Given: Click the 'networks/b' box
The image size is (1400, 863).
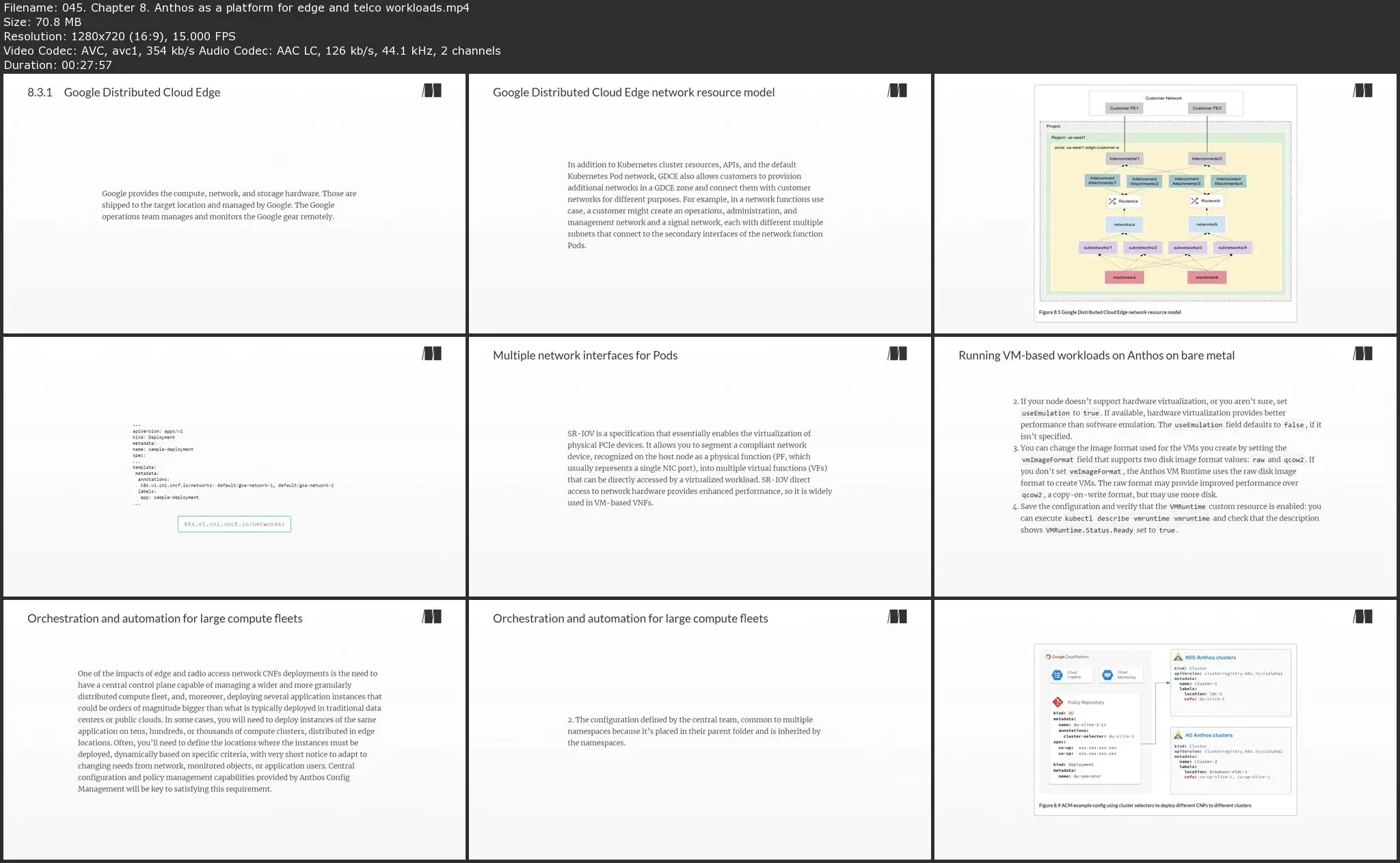Looking at the screenshot, I should click(x=1207, y=224).
